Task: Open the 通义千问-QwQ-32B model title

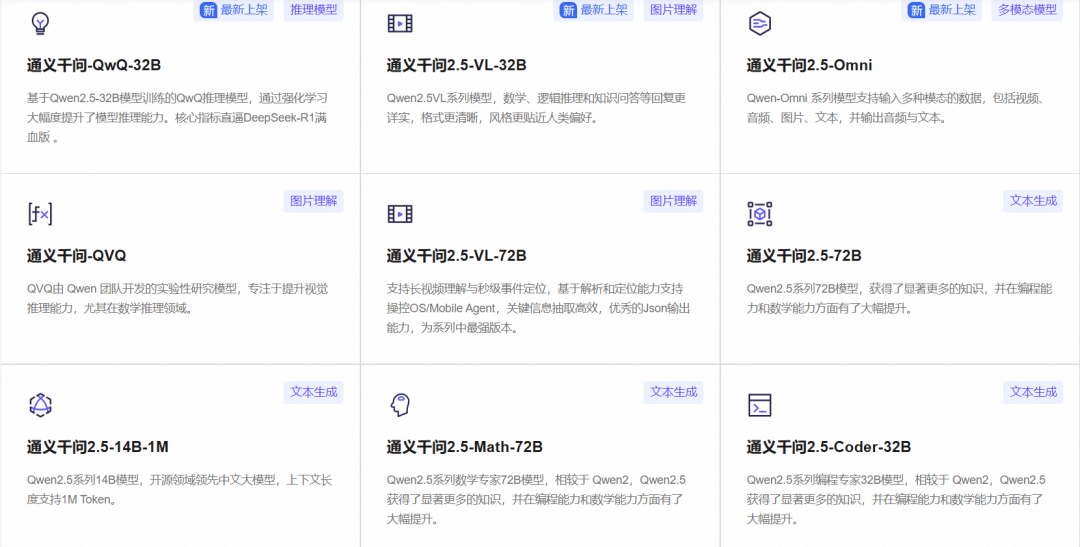Action: tap(94, 65)
